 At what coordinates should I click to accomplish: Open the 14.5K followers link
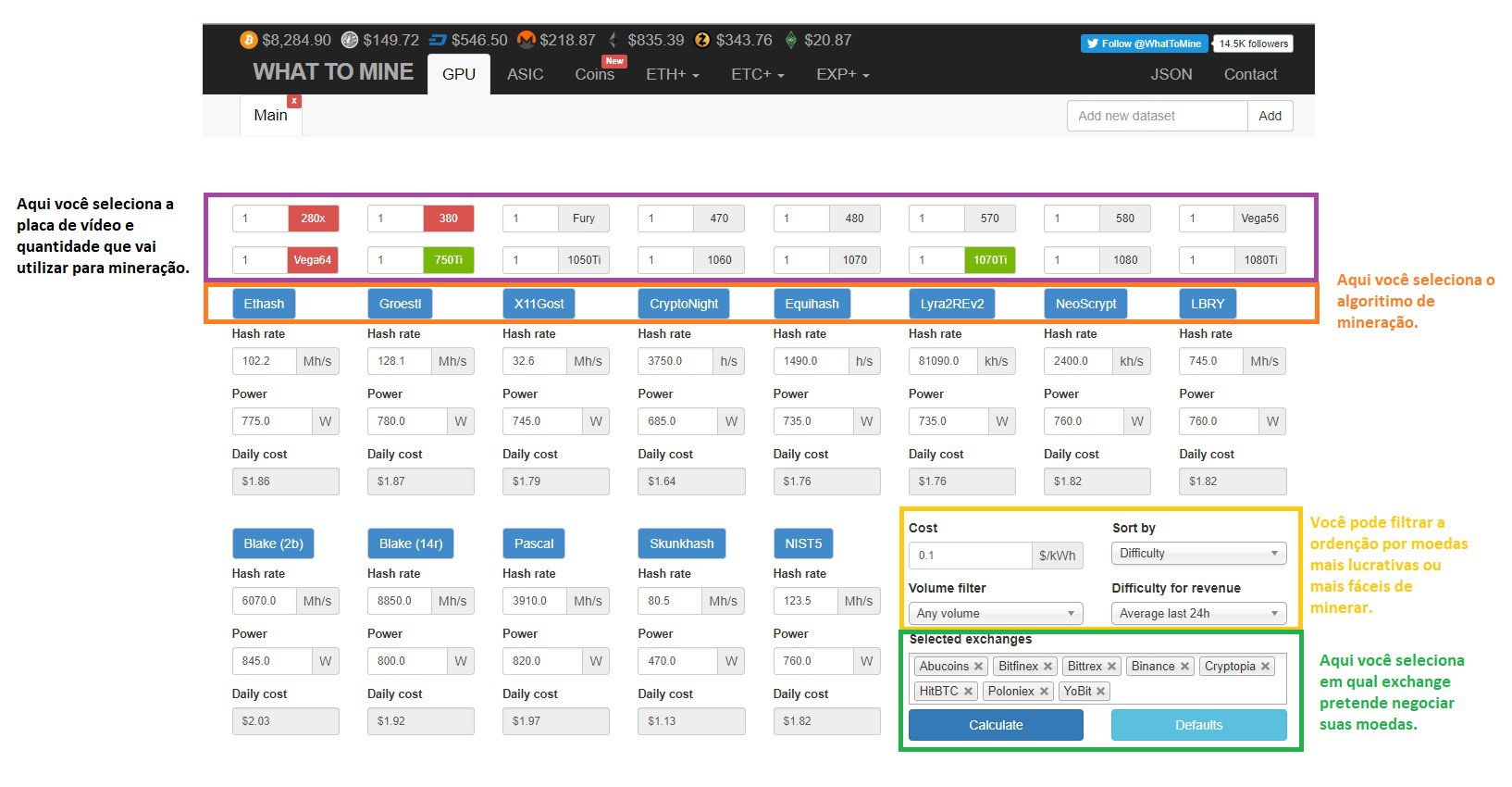pyautogui.click(x=1254, y=44)
